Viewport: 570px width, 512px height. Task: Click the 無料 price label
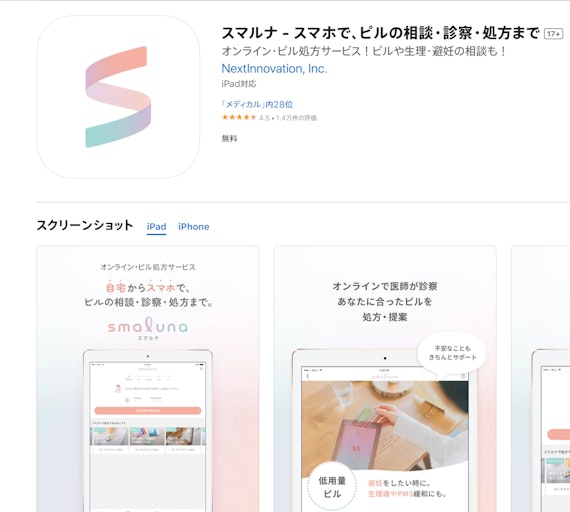pyautogui.click(x=229, y=139)
